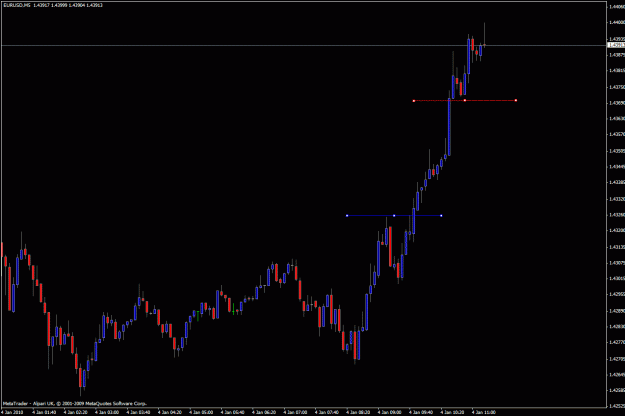This screenshot has height=416, width=625.
Task: Click the '4 Jan 04:20' time label
Action: tap(171, 412)
